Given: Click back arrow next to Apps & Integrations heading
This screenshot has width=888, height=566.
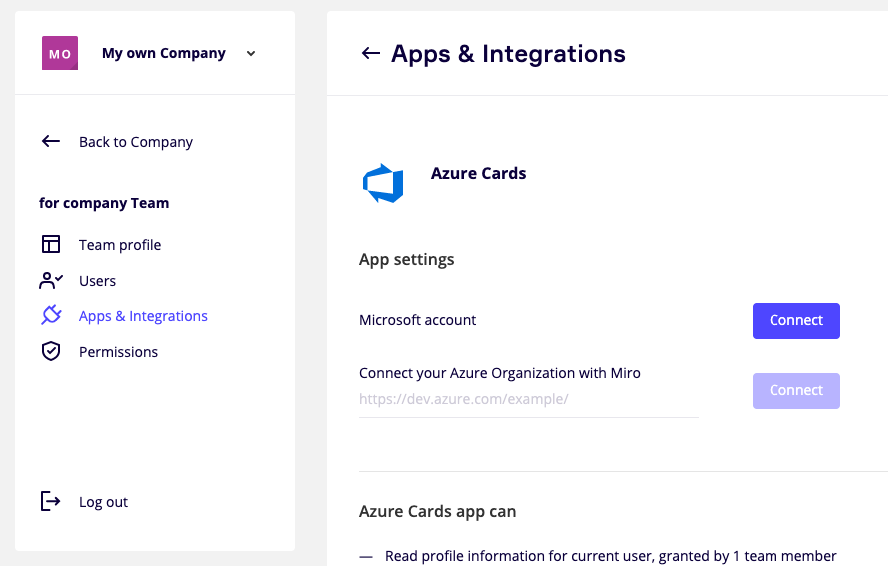Looking at the screenshot, I should 371,54.
